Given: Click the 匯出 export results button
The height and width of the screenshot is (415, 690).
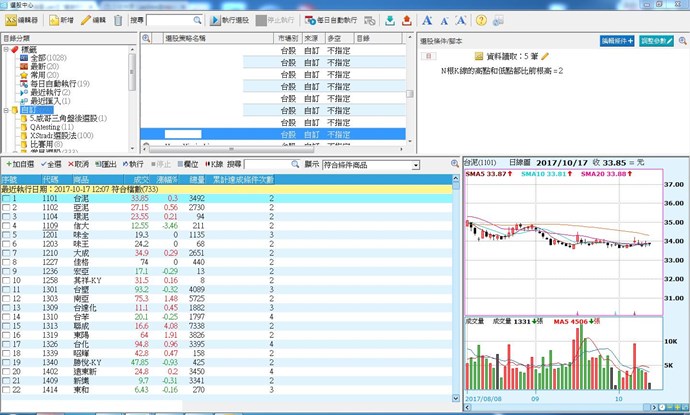Looking at the screenshot, I should click(107, 164).
